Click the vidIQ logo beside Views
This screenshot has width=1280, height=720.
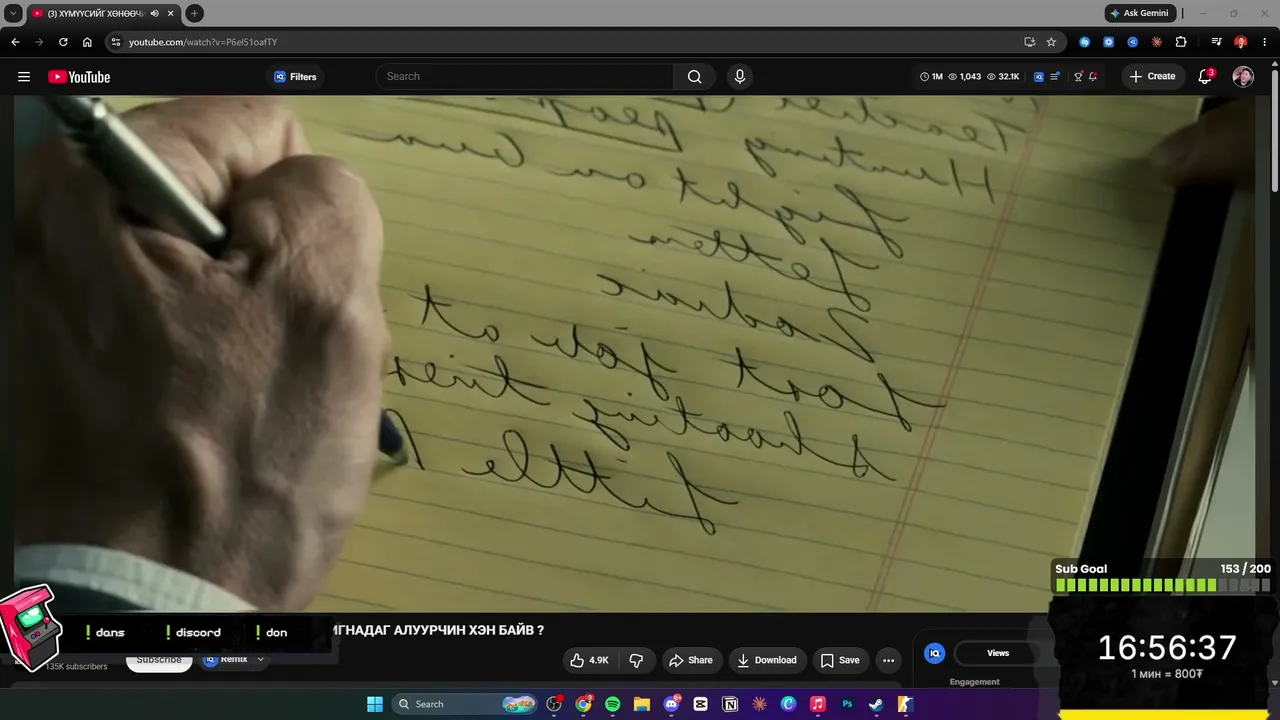[935, 653]
